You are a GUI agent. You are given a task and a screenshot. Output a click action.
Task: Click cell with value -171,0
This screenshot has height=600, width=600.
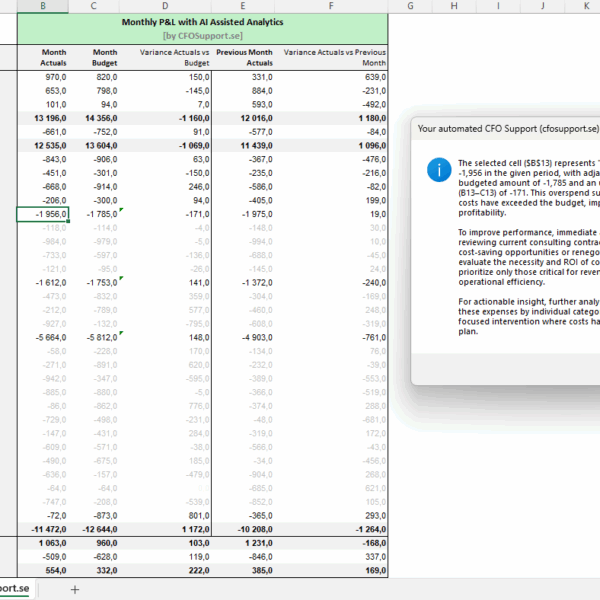click(165, 214)
